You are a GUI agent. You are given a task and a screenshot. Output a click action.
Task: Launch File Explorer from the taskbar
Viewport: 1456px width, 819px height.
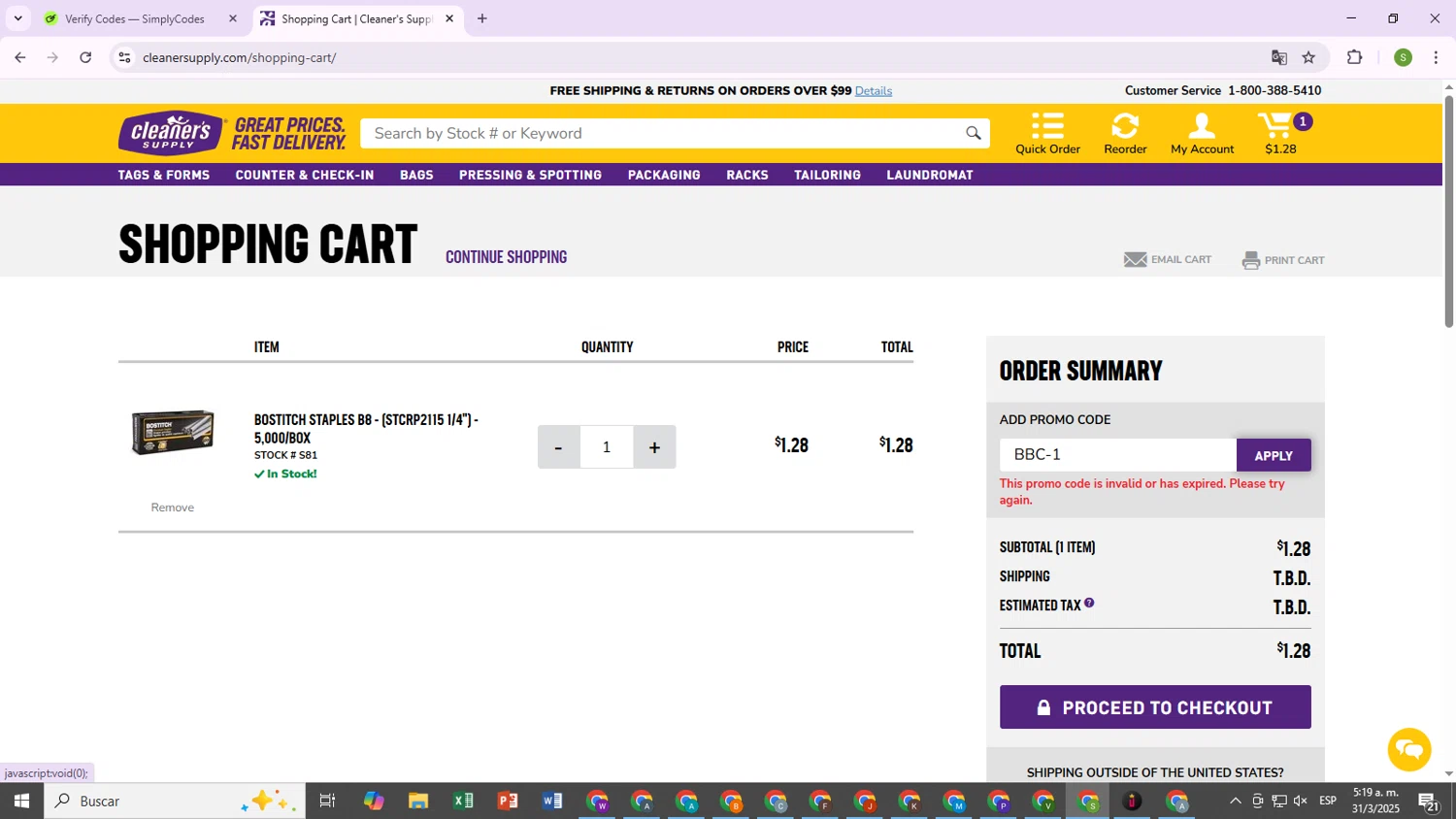(x=418, y=801)
